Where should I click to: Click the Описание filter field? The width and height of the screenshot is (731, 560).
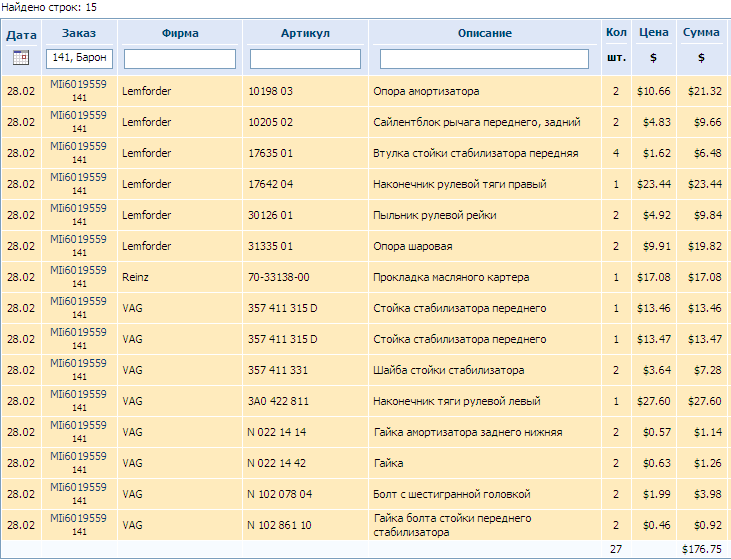point(484,59)
